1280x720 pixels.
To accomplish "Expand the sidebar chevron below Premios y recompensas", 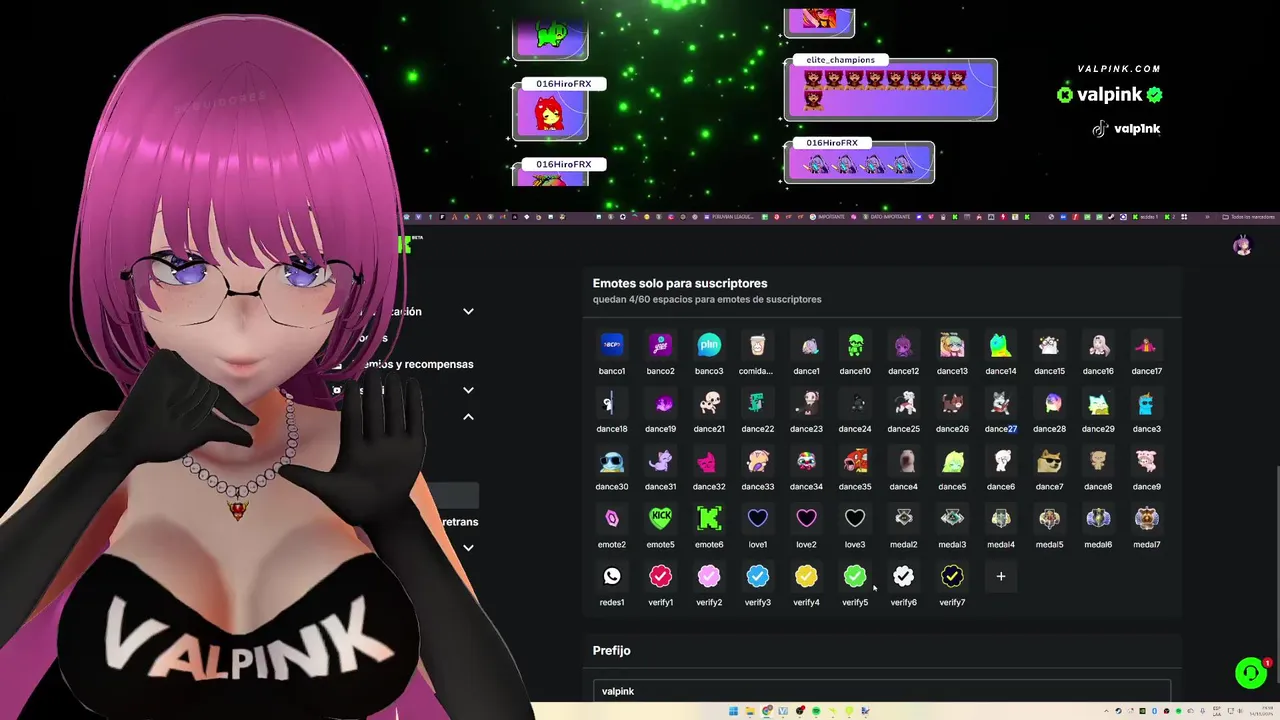I will 468,391.
